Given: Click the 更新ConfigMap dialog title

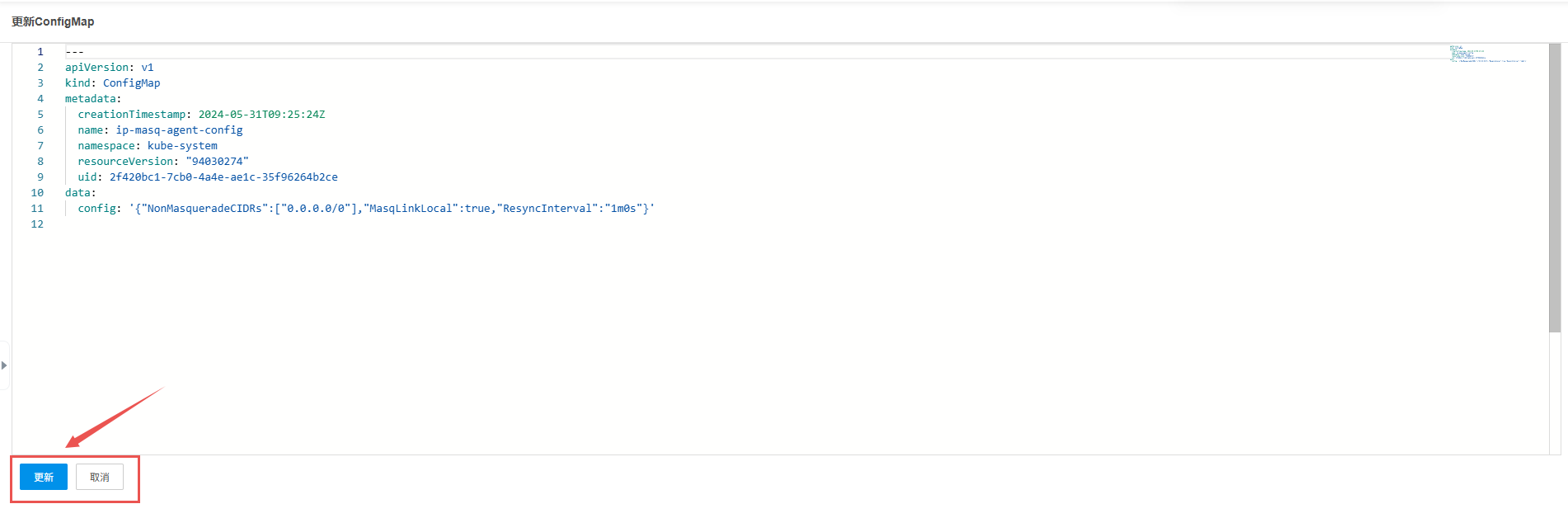Looking at the screenshot, I should click(x=53, y=21).
